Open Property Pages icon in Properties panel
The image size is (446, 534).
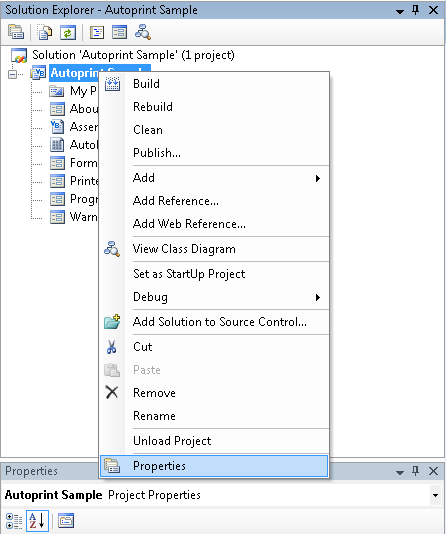pyautogui.click(x=66, y=521)
